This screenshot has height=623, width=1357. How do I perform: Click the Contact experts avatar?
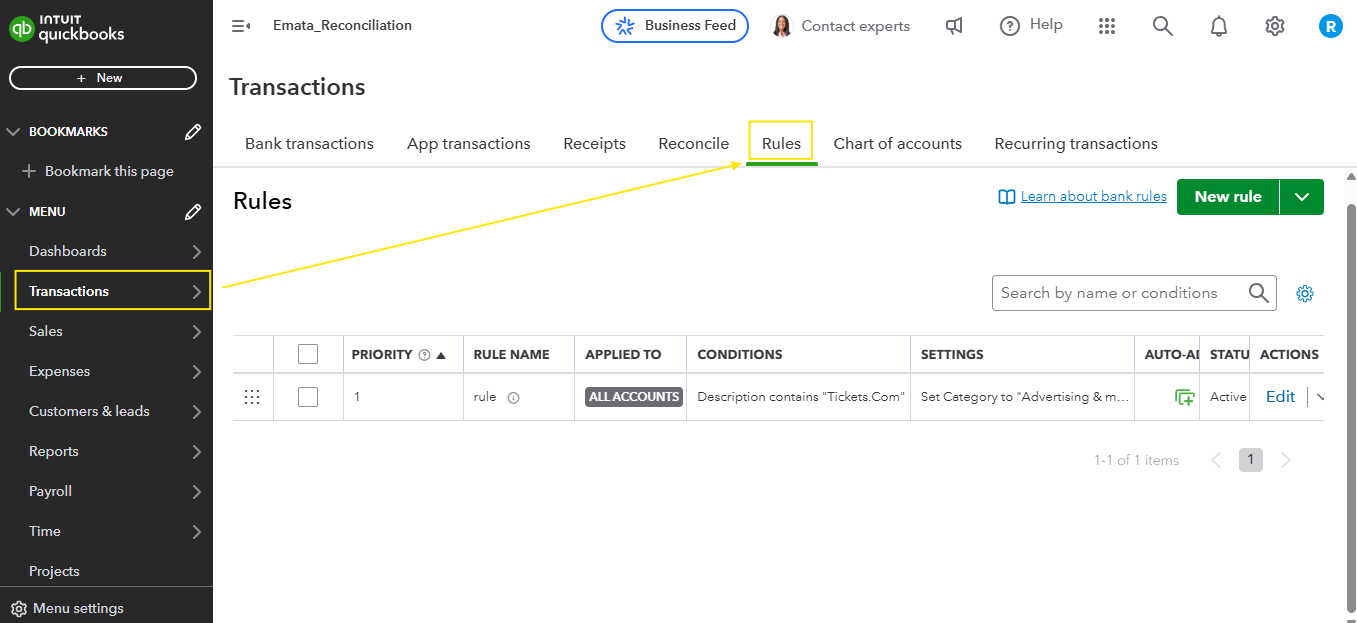(x=781, y=26)
